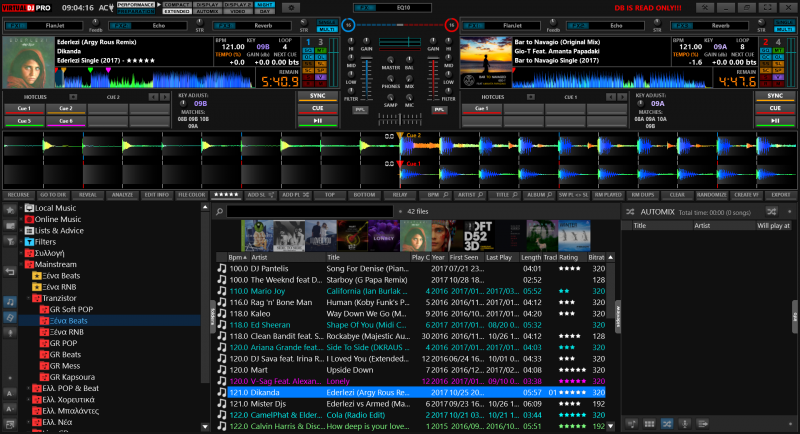The height and width of the screenshot is (434, 800).
Task: Click the left deck FILTER knob
Action: pyautogui.click(x=351, y=91)
